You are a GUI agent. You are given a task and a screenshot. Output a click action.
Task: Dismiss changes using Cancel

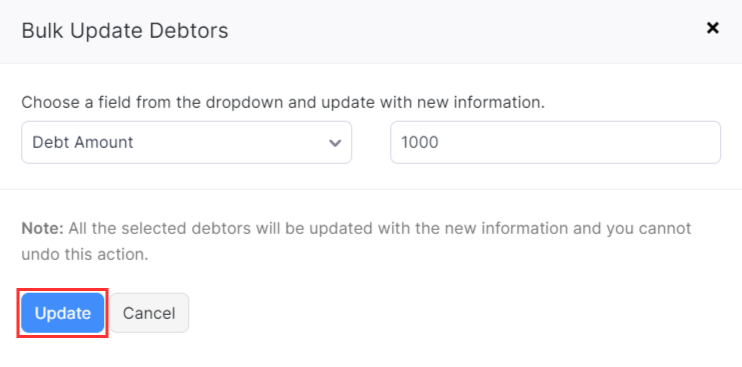[x=149, y=313]
